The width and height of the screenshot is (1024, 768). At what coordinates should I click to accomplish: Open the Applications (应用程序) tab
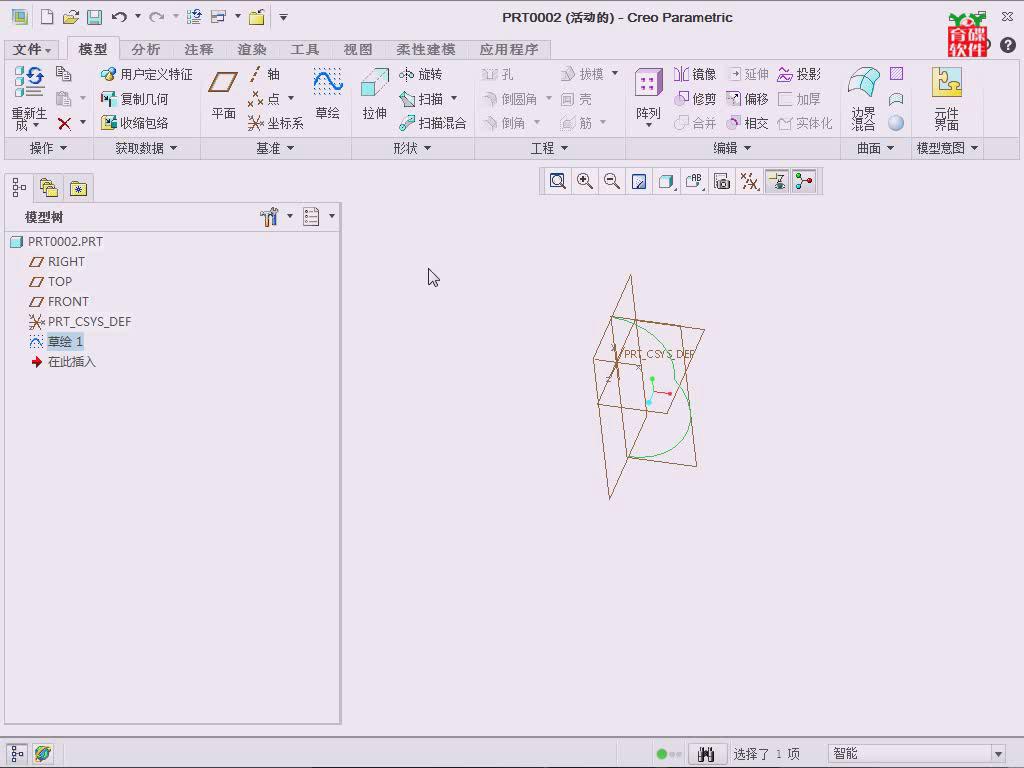[509, 49]
